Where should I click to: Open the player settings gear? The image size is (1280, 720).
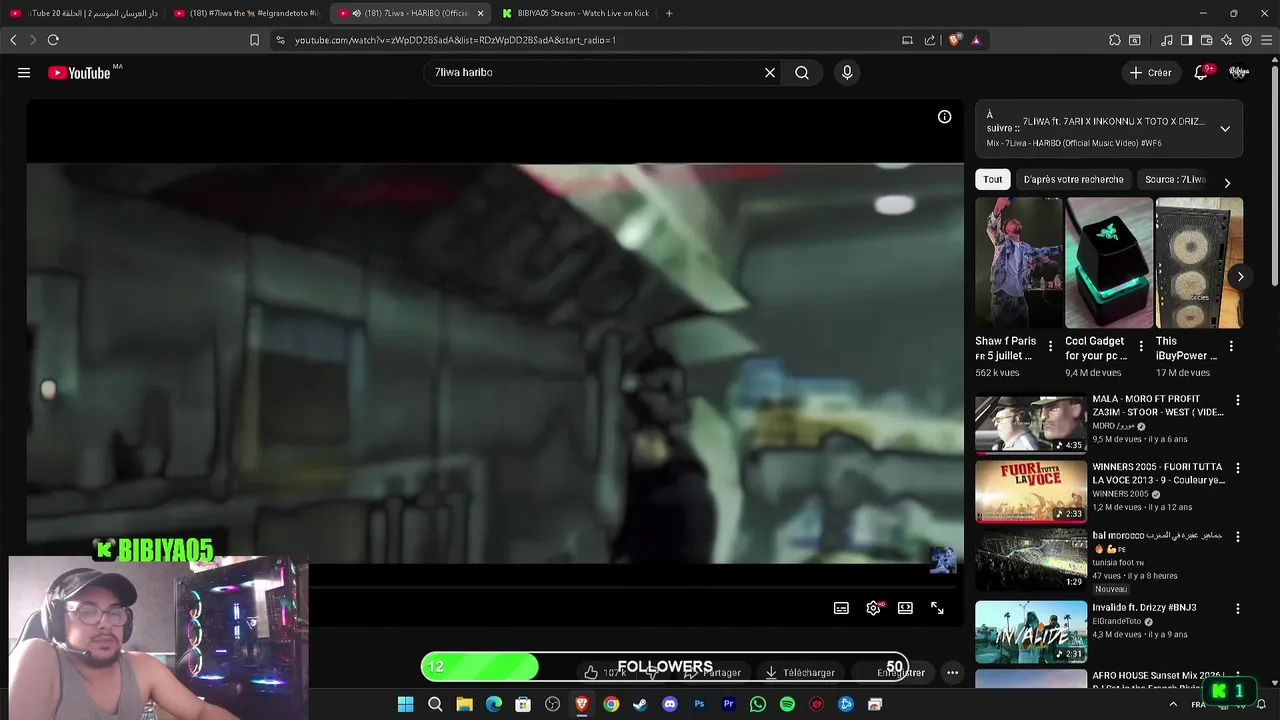[873, 608]
